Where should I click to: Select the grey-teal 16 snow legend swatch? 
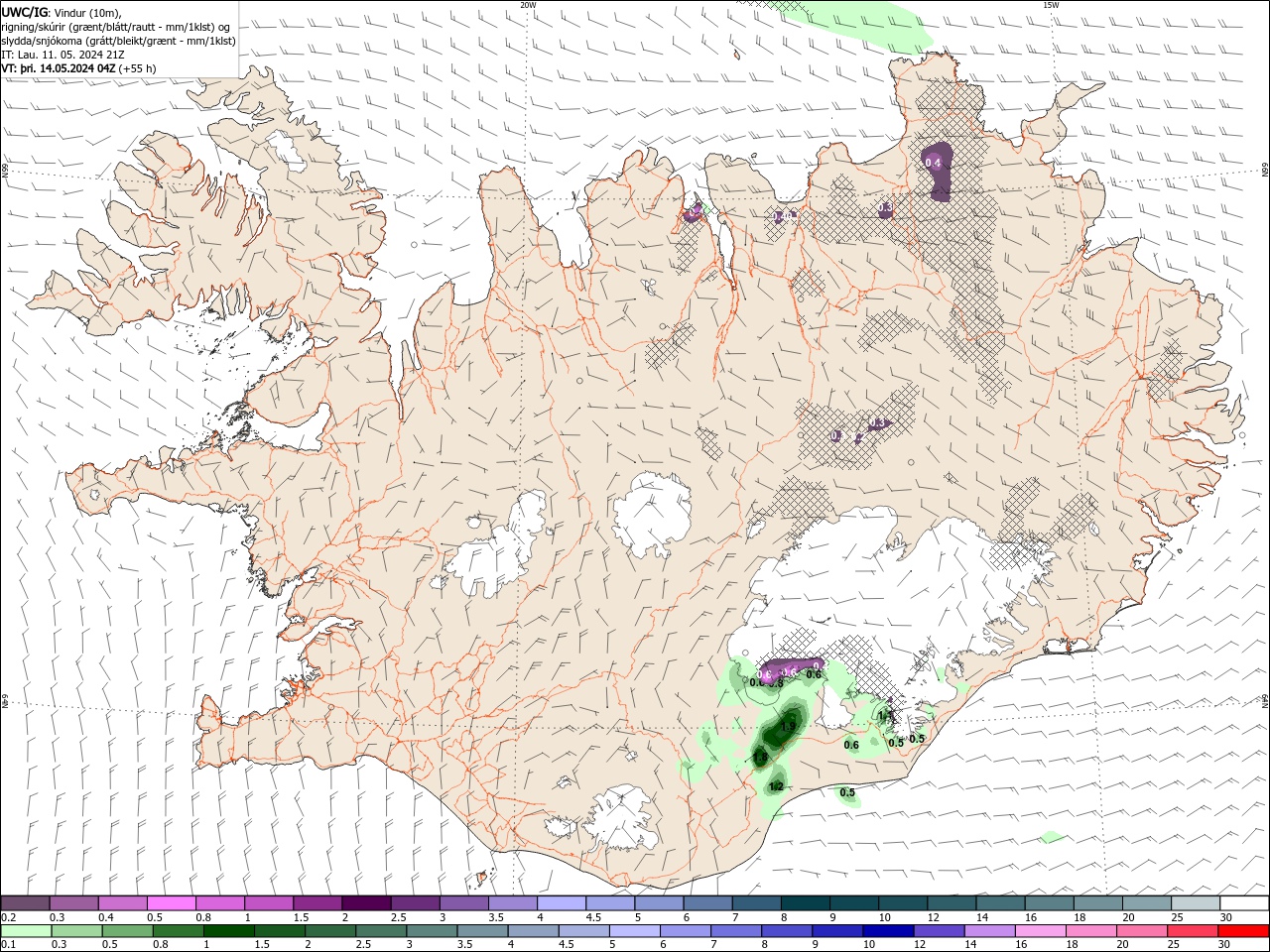pos(1050,903)
